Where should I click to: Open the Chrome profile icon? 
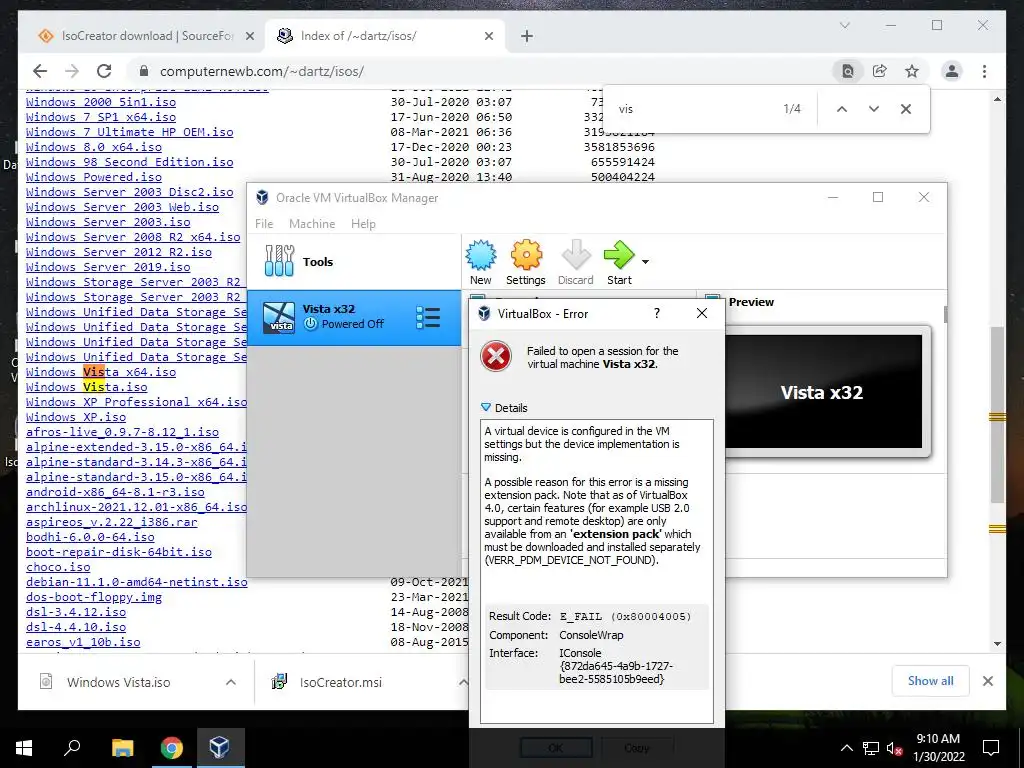tap(952, 71)
